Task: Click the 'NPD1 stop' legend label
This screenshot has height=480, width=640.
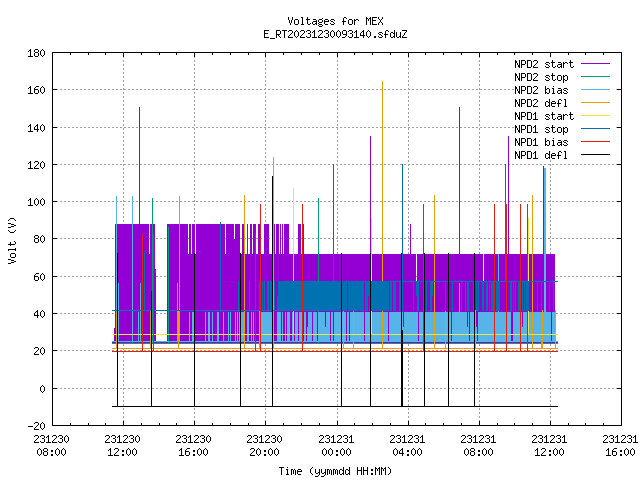Action: coord(541,129)
